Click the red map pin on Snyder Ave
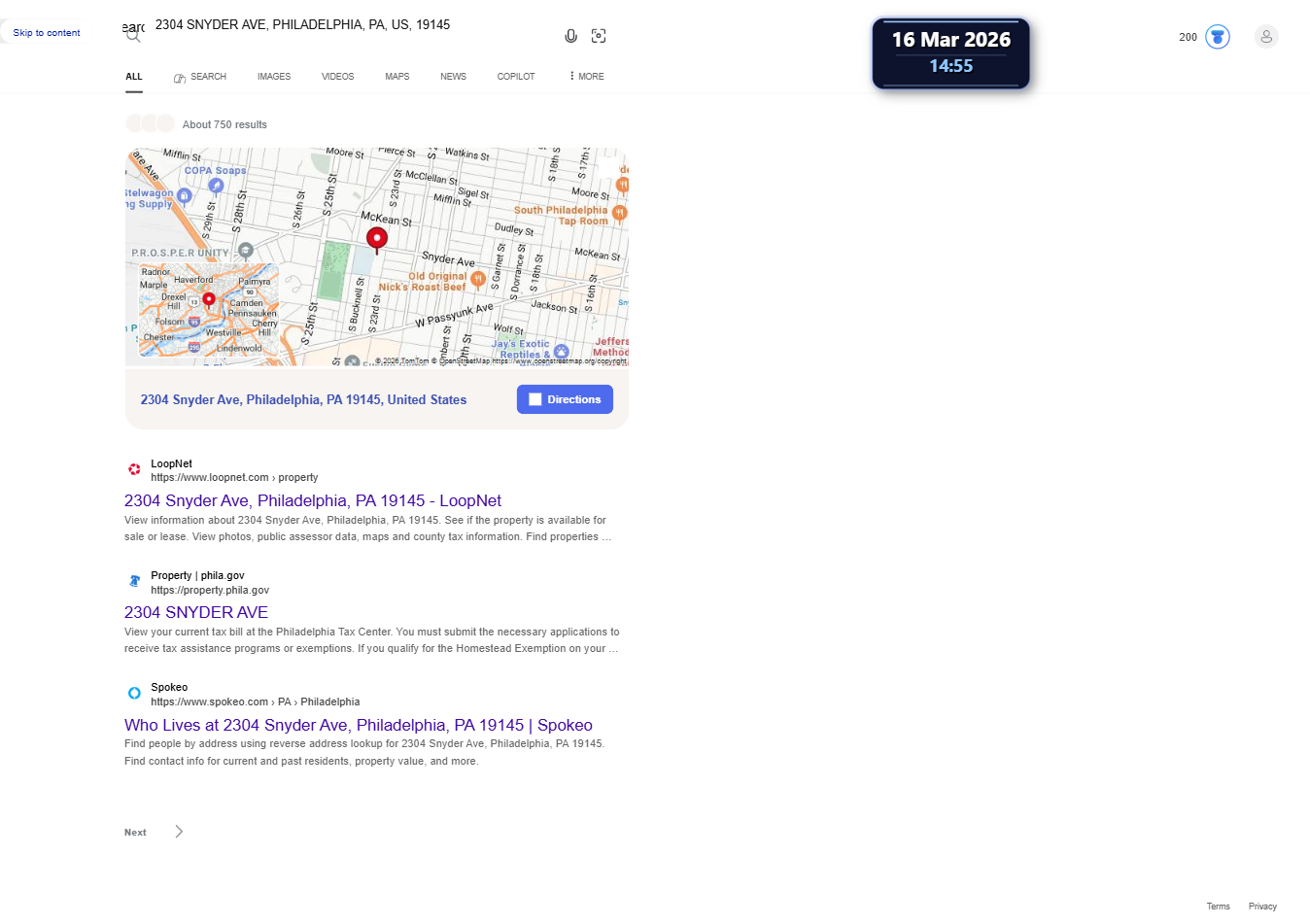The width and height of the screenshot is (1310, 924). coord(377,239)
